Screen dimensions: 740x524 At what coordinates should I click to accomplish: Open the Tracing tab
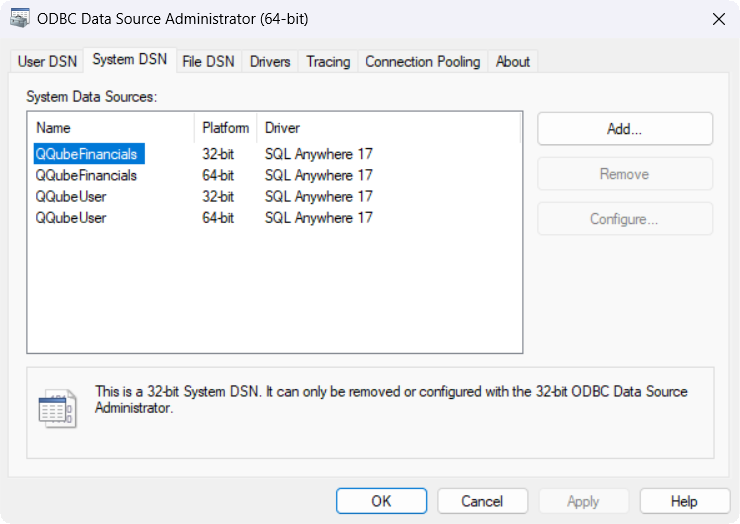tap(328, 62)
